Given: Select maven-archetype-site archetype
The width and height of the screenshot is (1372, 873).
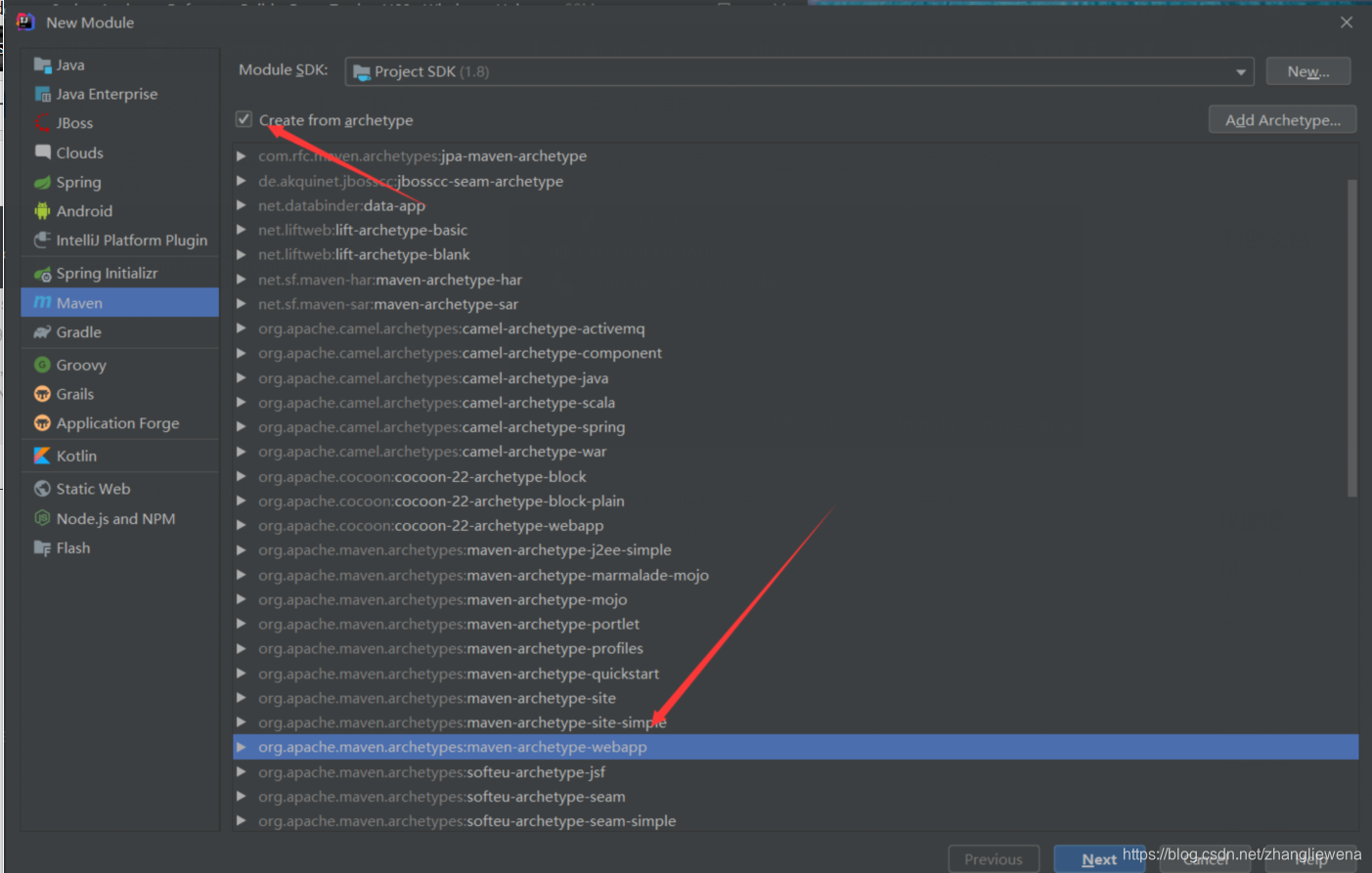Looking at the screenshot, I should point(795,698).
